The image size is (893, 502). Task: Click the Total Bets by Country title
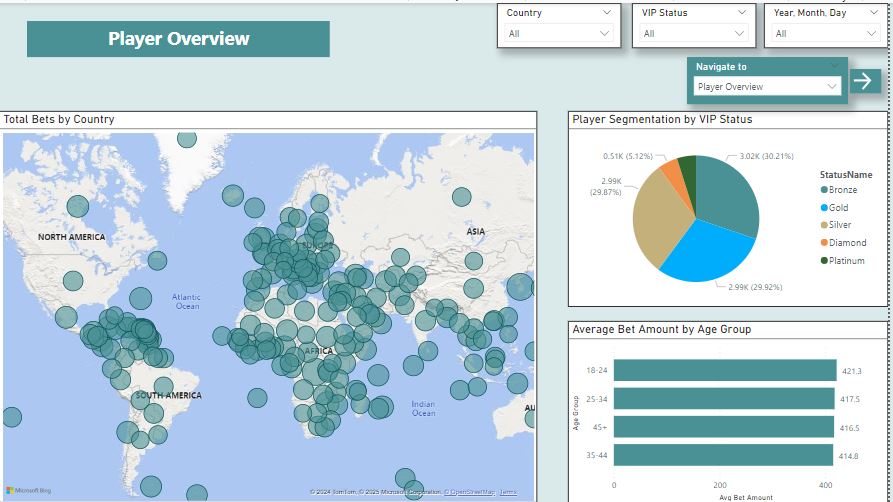pyautogui.click(x=59, y=119)
